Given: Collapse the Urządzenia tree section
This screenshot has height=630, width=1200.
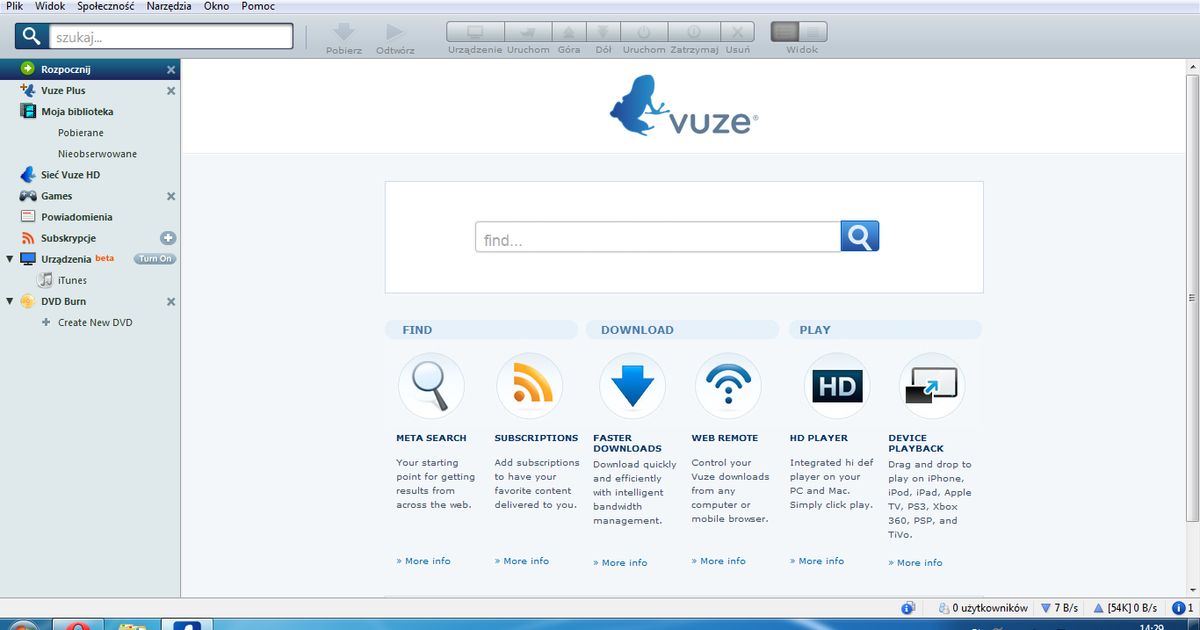Looking at the screenshot, I should coord(8,258).
